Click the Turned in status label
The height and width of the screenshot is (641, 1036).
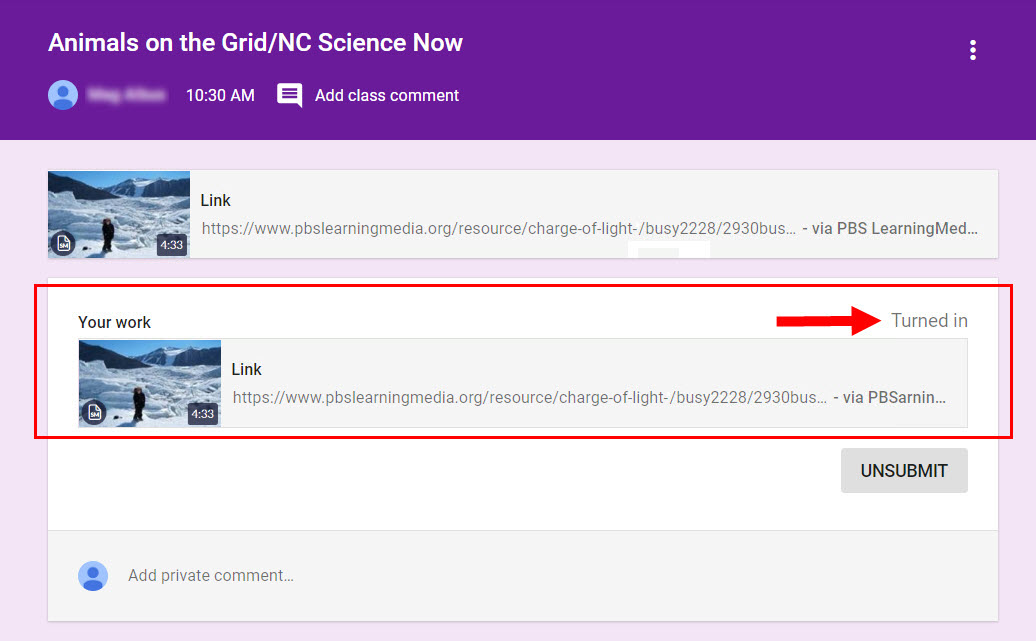coord(929,321)
